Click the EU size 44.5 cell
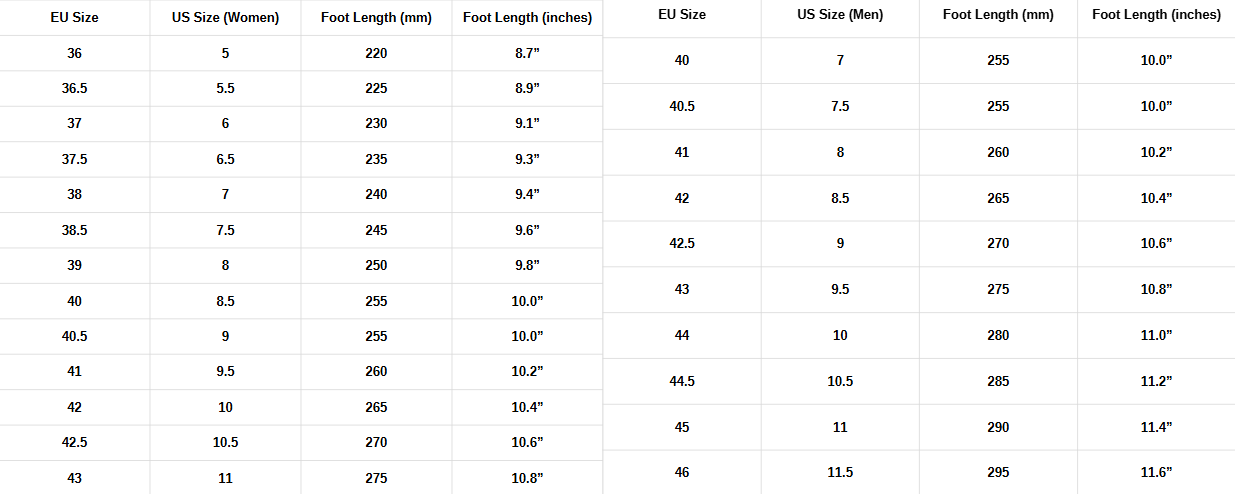 pos(682,381)
